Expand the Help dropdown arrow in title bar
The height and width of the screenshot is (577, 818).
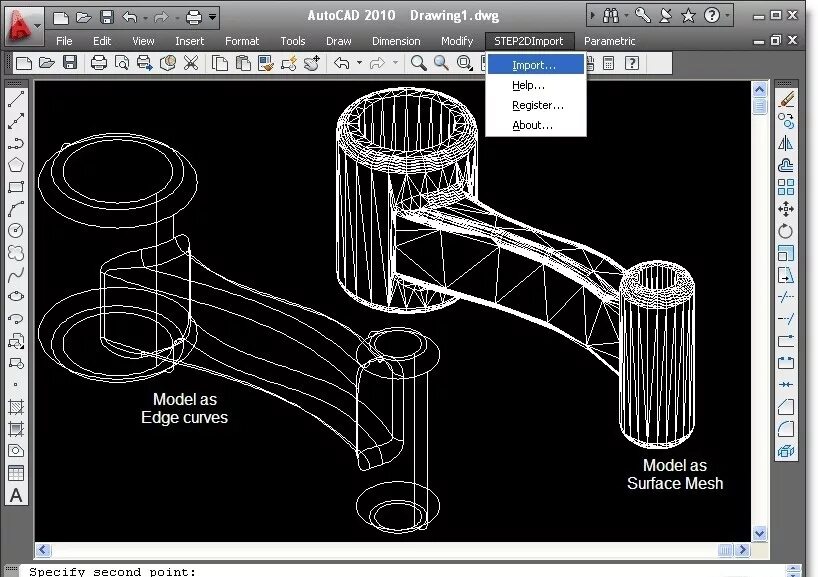(x=727, y=16)
